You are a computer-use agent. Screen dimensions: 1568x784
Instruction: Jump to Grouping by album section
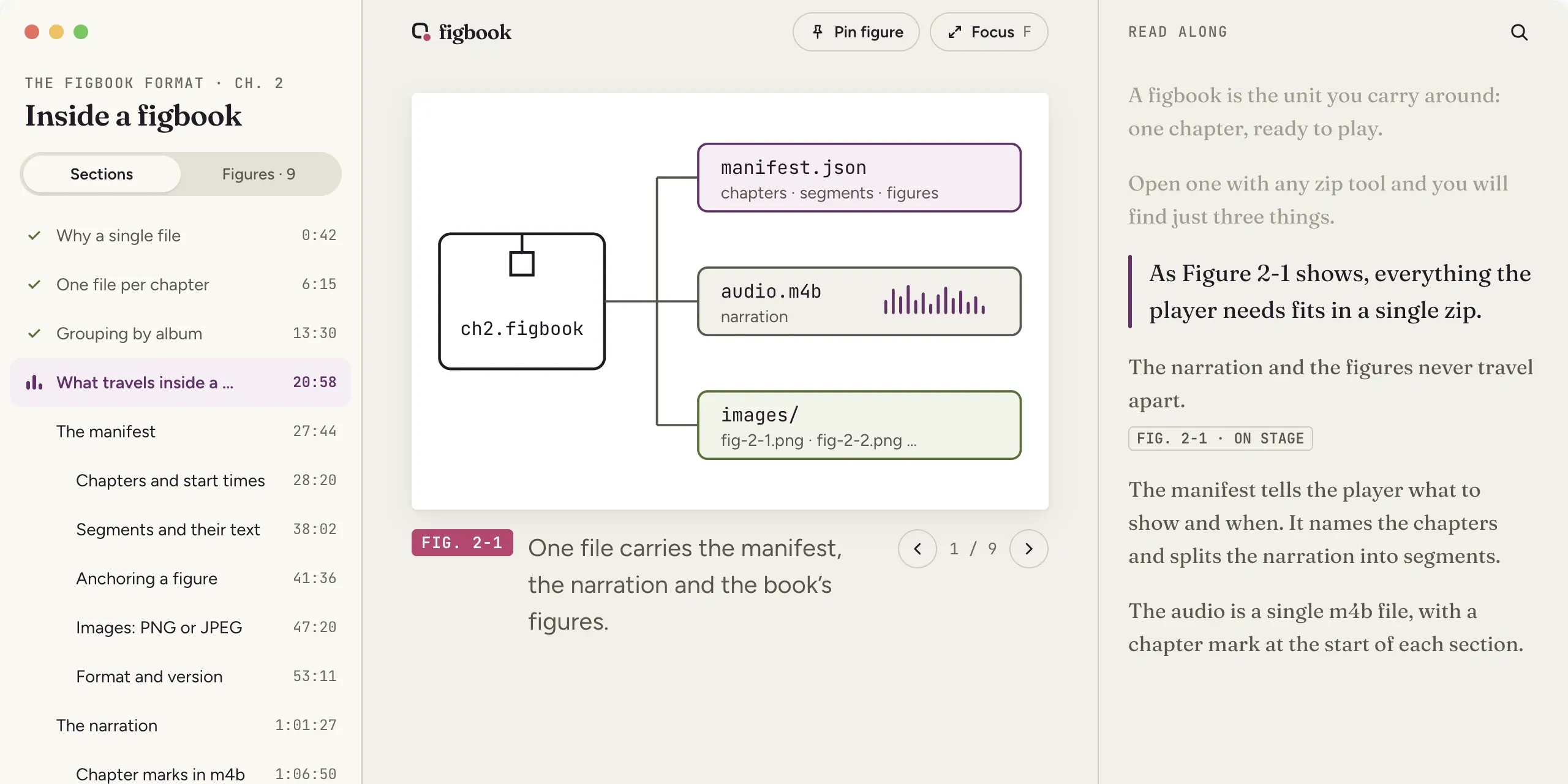181,333
